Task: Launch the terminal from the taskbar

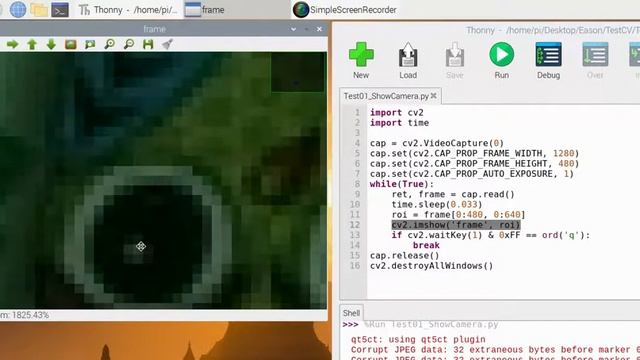Action: (60, 10)
